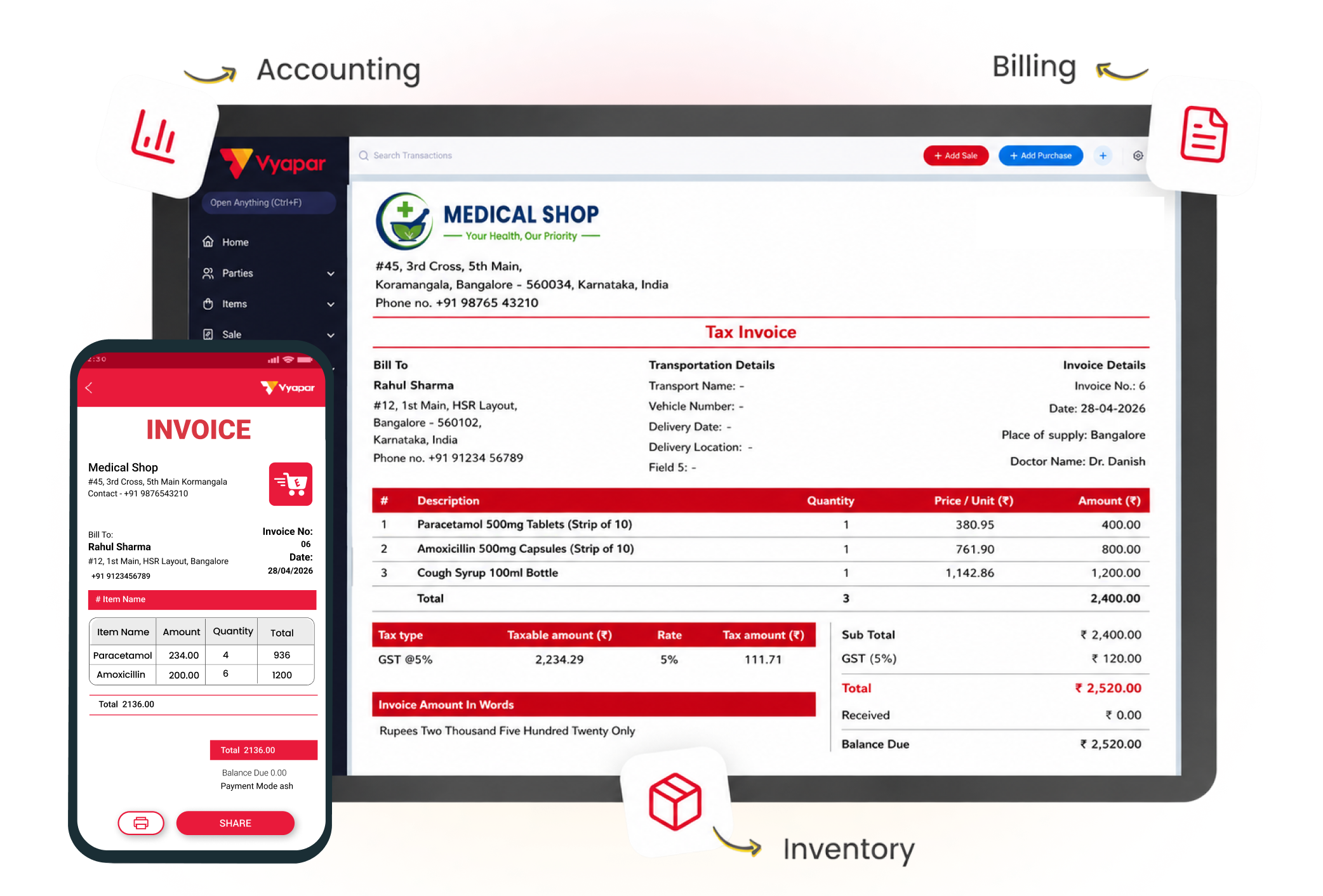Expand the Parties chevron
1323x896 pixels.
331,273
